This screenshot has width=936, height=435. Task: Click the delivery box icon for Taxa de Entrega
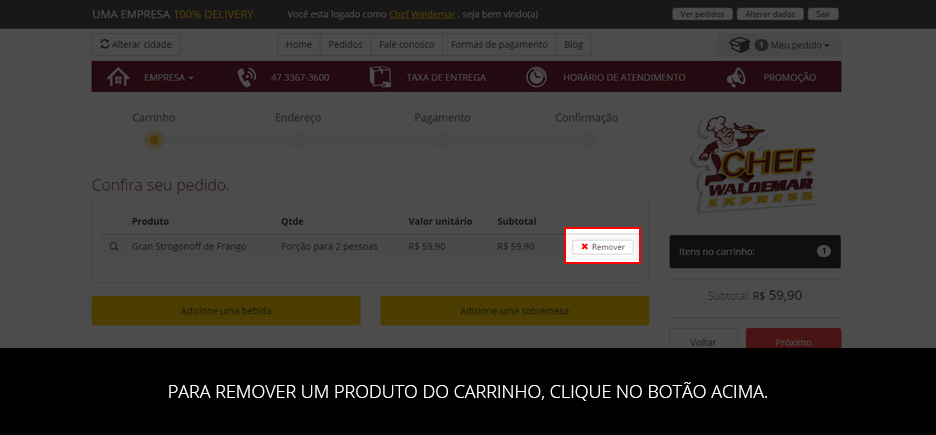tap(381, 78)
